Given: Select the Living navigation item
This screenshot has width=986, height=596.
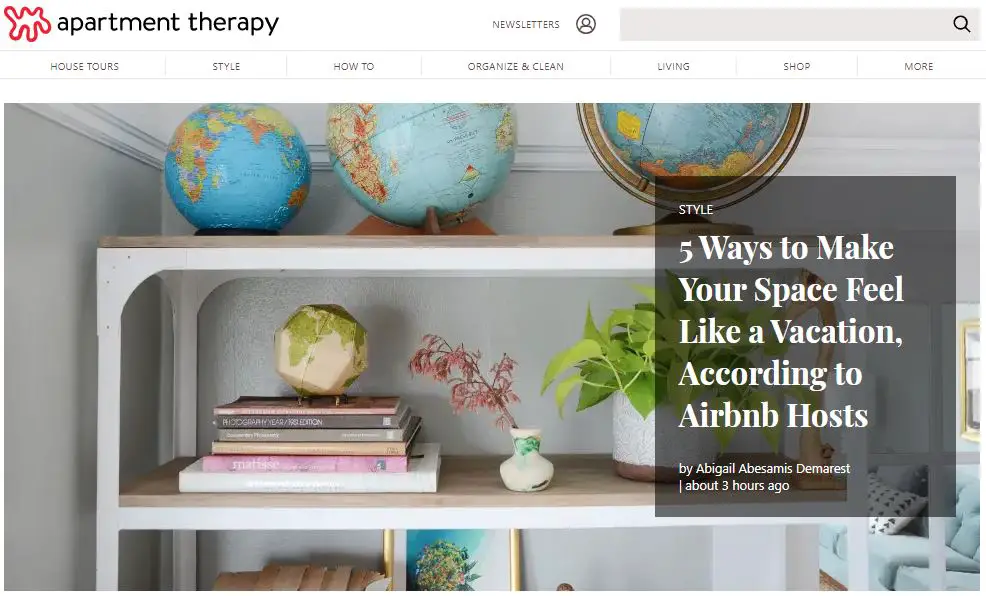Looking at the screenshot, I should 673,66.
